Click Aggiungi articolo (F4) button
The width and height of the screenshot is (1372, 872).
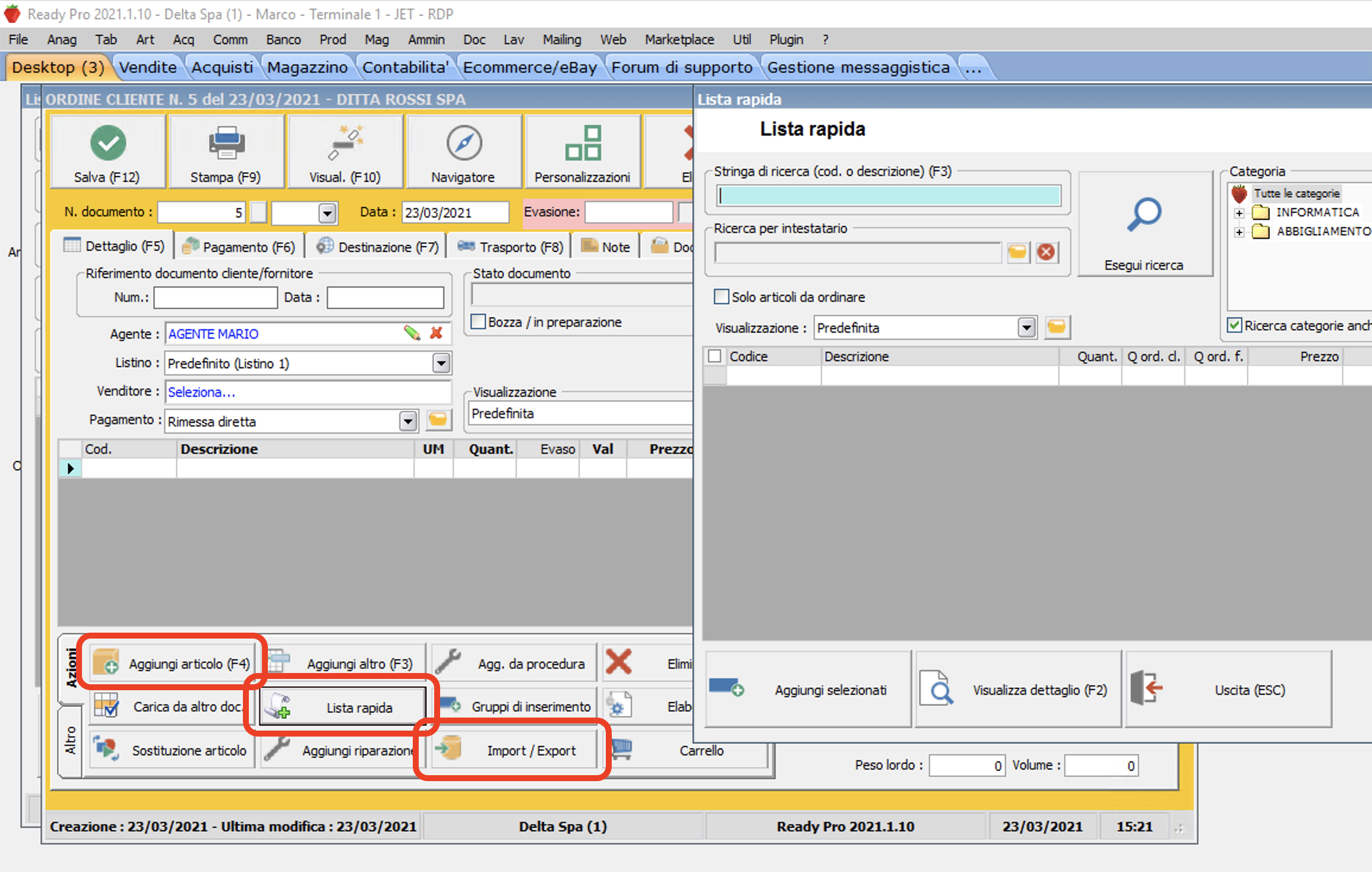[x=172, y=663]
